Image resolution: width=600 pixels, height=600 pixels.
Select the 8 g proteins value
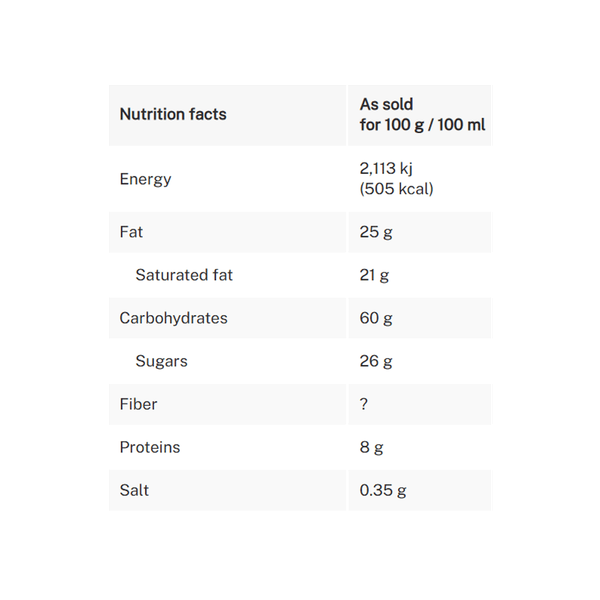pyautogui.click(x=371, y=447)
